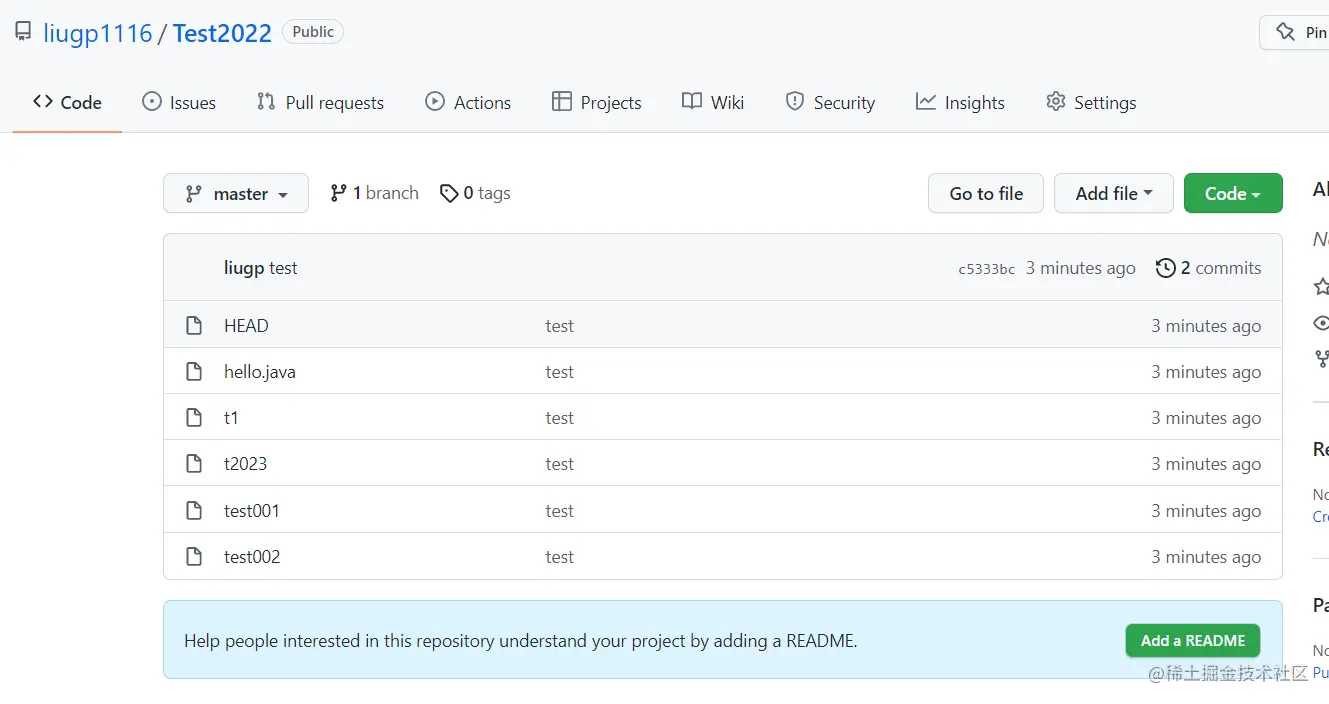1329x704 pixels.
Task: Open the liugp commit author link
Action: coord(244,268)
